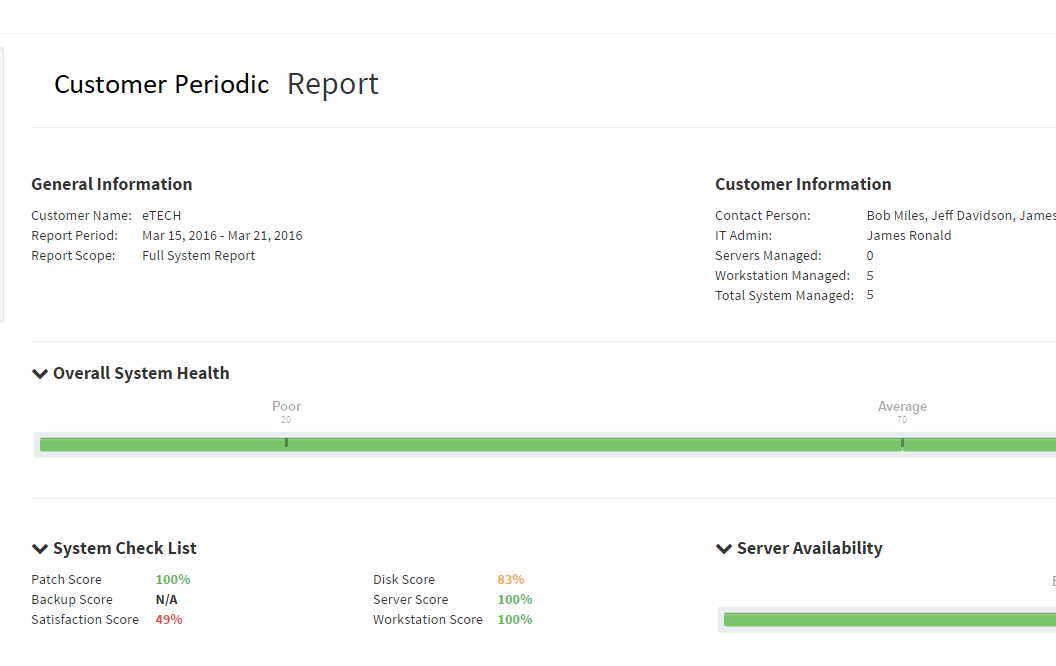
Task: Select the Satisfaction Score 49% value
Action: coord(168,619)
